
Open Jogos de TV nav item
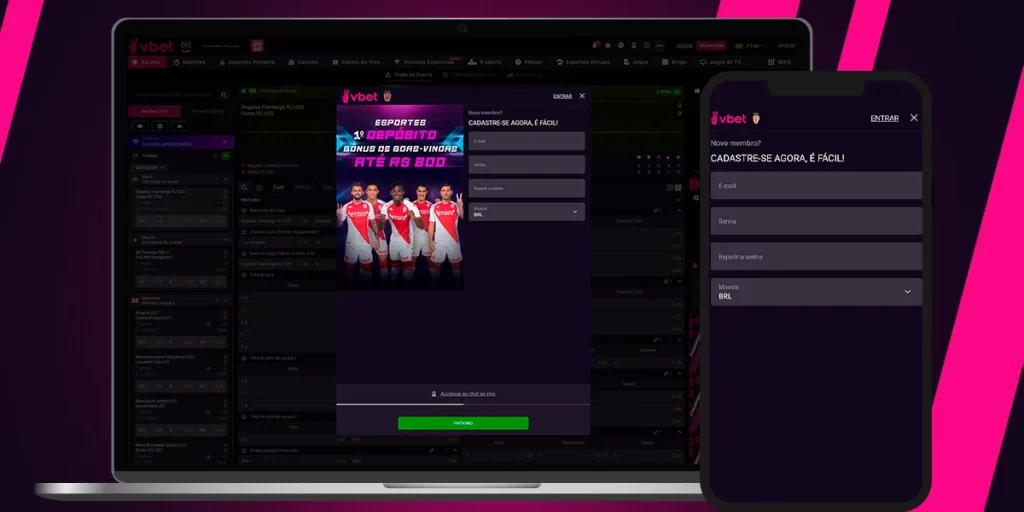coord(720,62)
